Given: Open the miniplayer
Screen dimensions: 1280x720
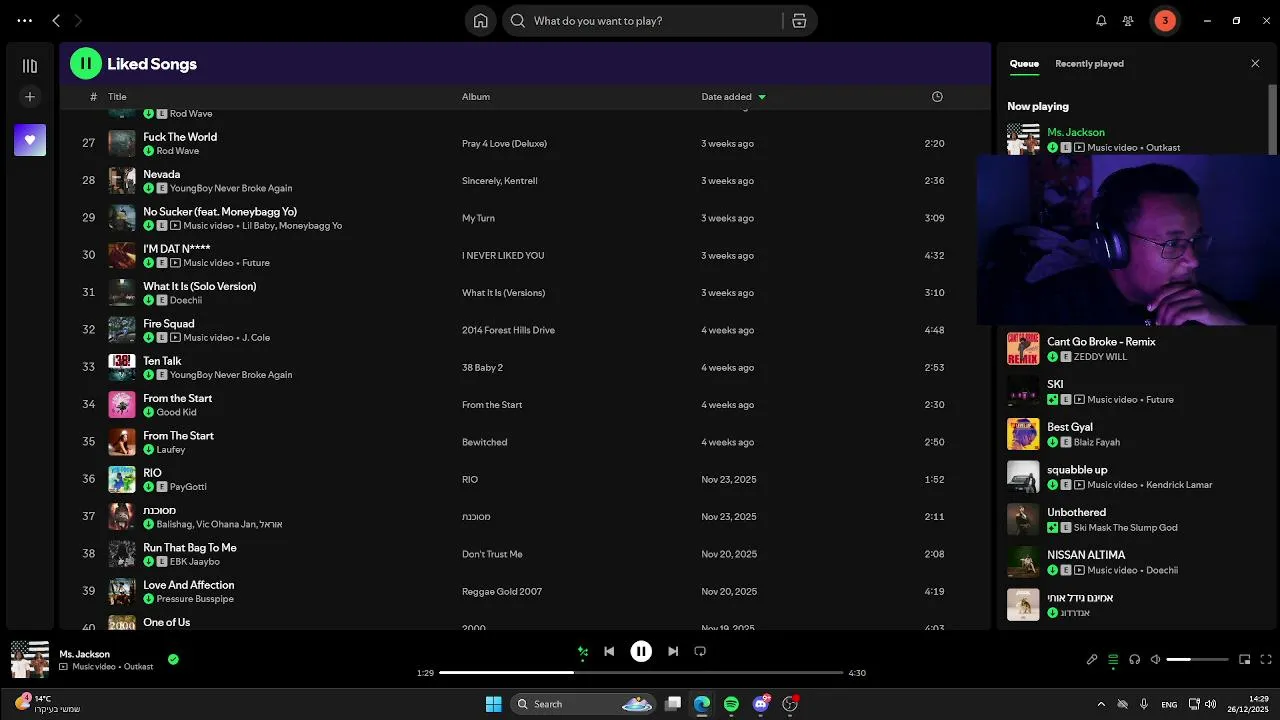Looking at the screenshot, I should click(x=1245, y=659).
